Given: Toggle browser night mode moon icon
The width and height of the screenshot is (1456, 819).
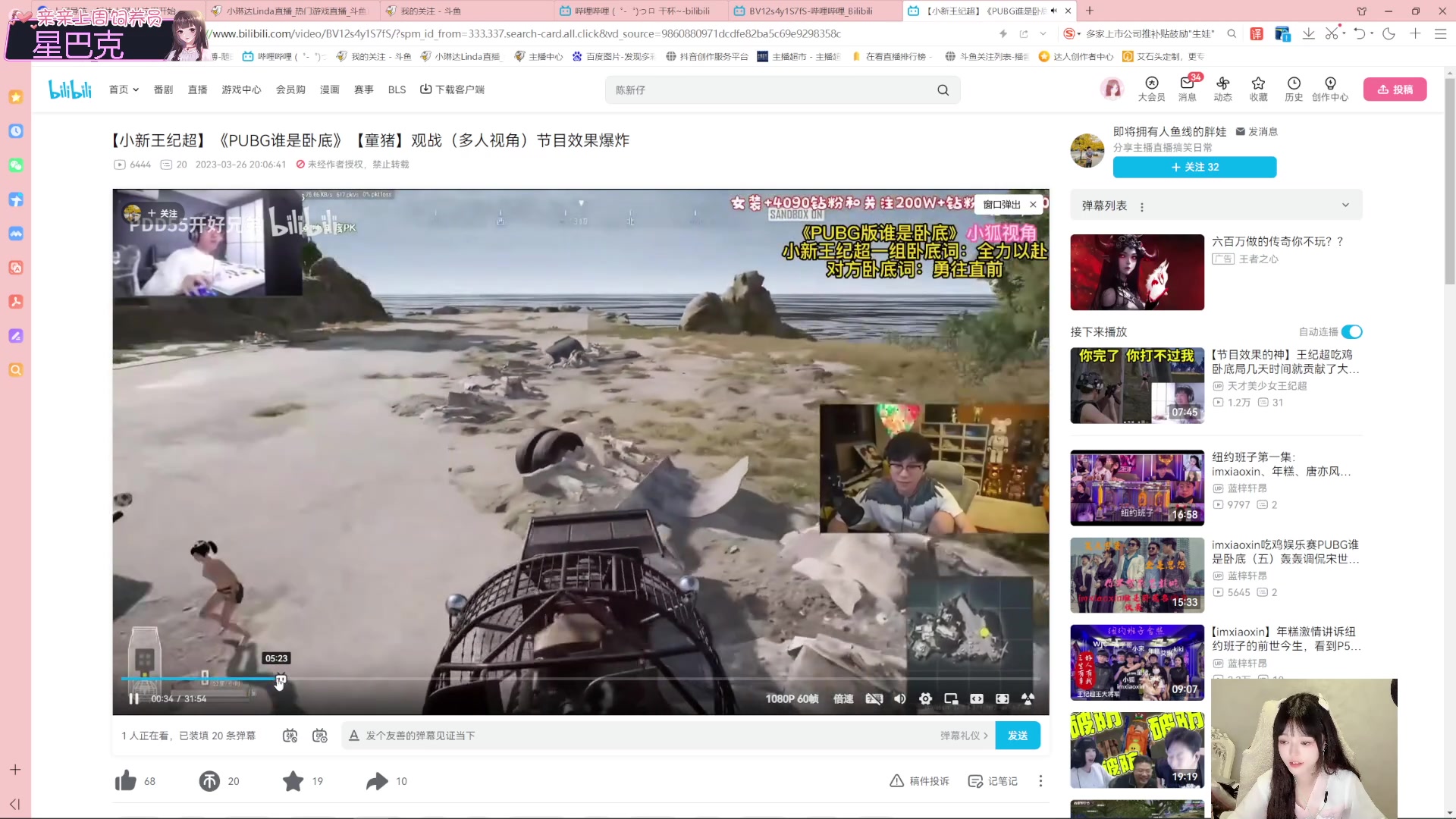Looking at the screenshot, I should 1389,33.
